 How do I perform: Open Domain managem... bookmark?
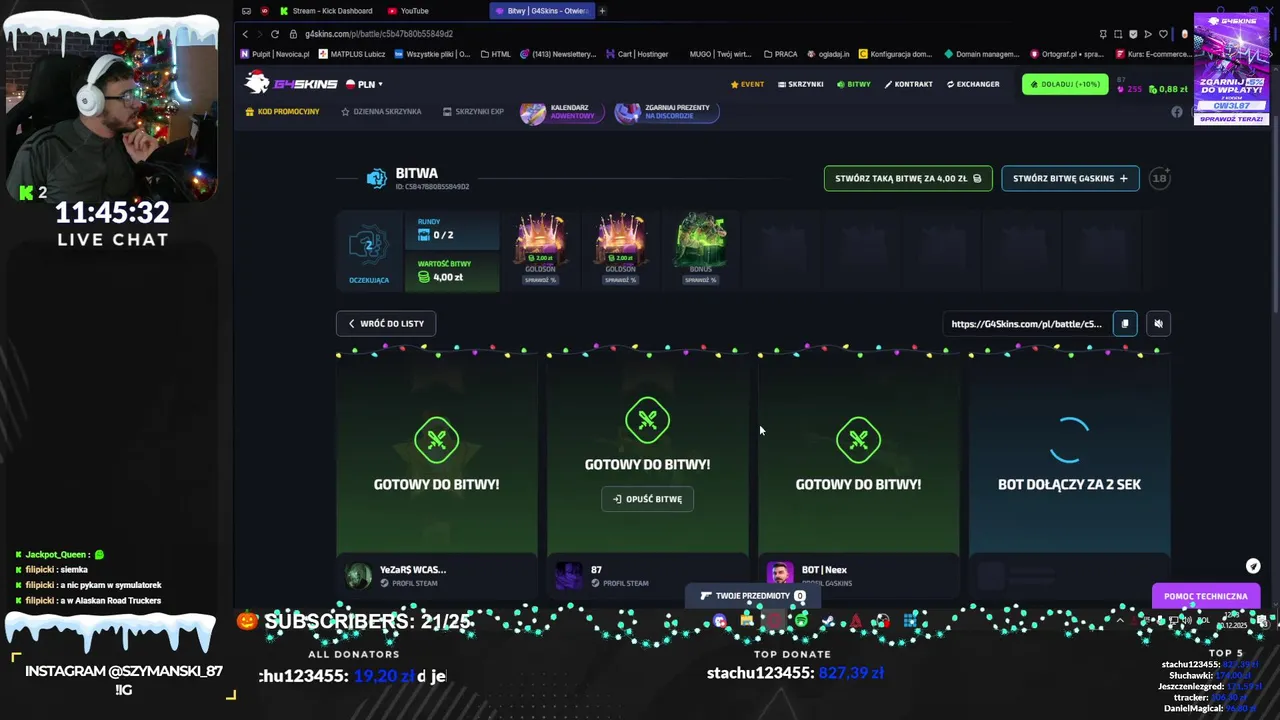coord(981,54)
